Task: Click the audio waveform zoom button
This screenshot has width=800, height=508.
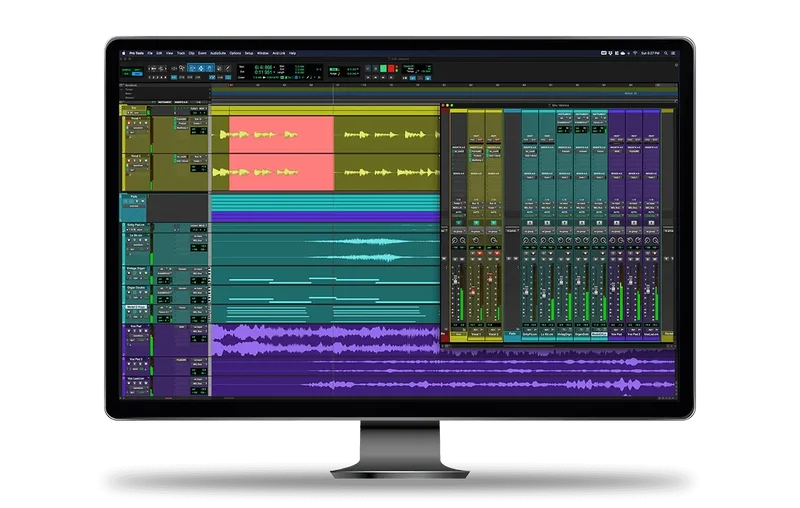Action: point(154,68)
